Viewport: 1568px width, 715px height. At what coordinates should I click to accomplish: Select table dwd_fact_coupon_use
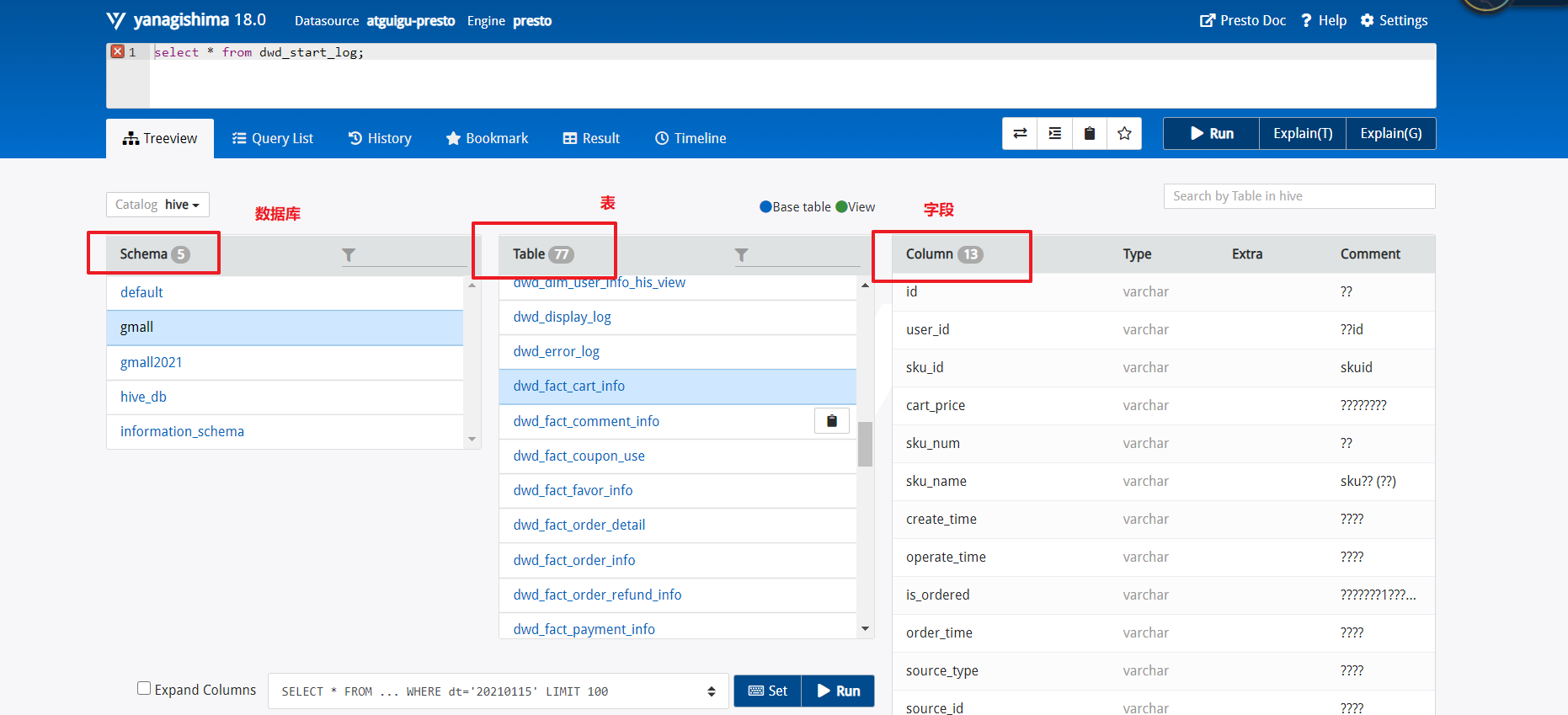pos(678,456)
